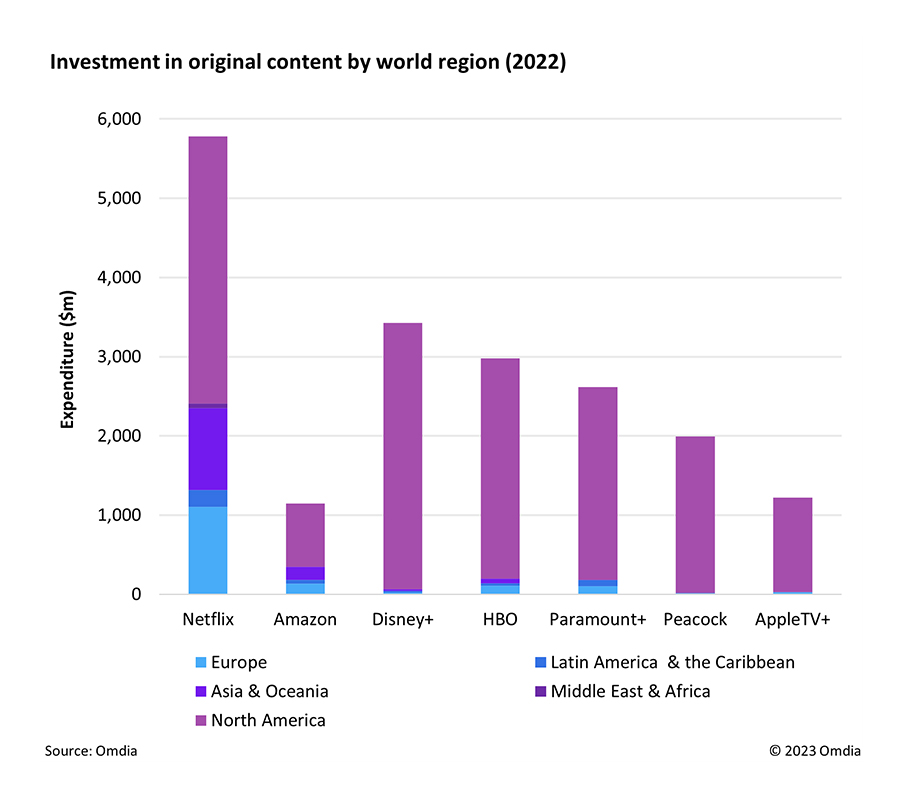Image resolution: width=900 pixels, height=787 pixels.
Task: Select the North America legend swatch
Action: (x=200, y=720)
